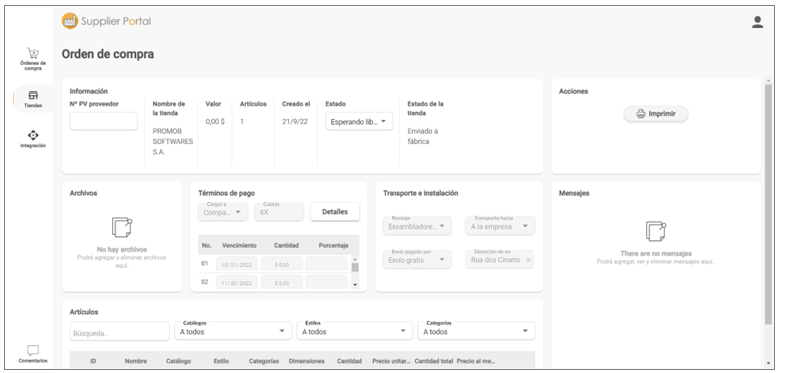785x373 pixels.
Task: Expand the Montaje dropdown
Action: pos(417,226)
